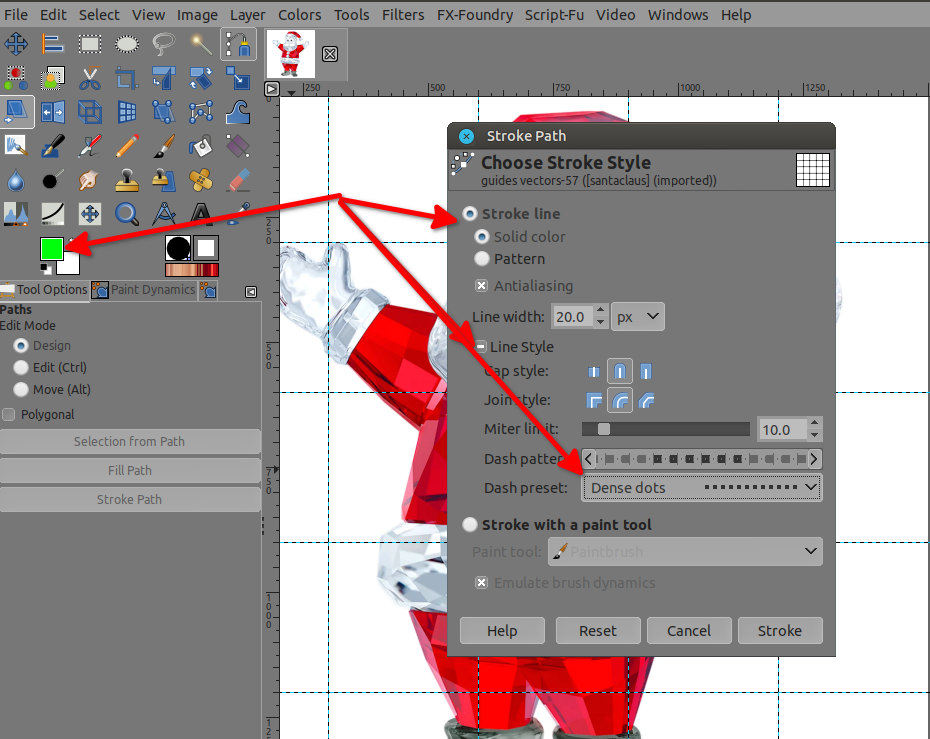Choose the Paintbrush tool in toolbox
Viewport: 930px width, 739px height.
click(164, 146)
